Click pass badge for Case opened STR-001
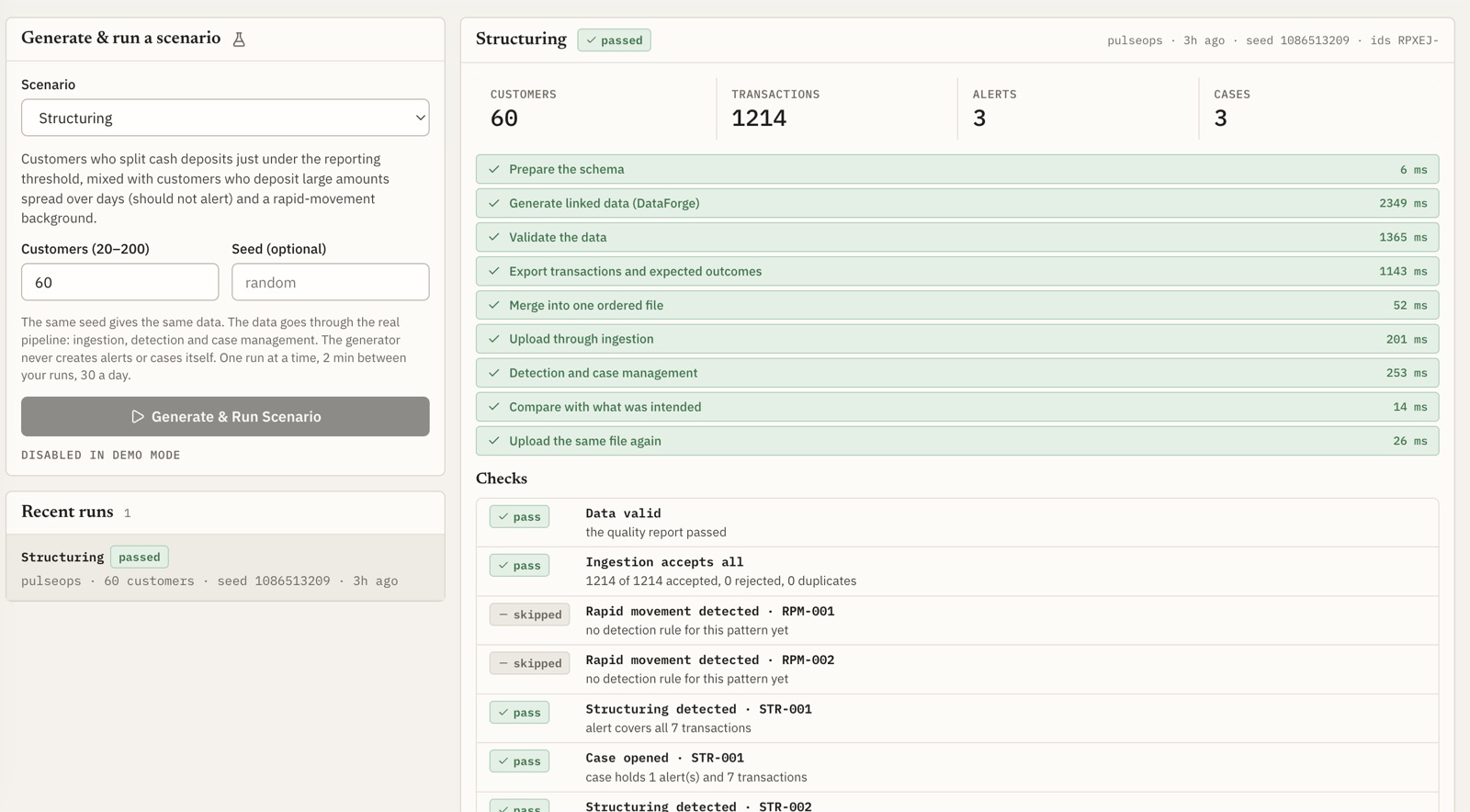 pos(519,761)
